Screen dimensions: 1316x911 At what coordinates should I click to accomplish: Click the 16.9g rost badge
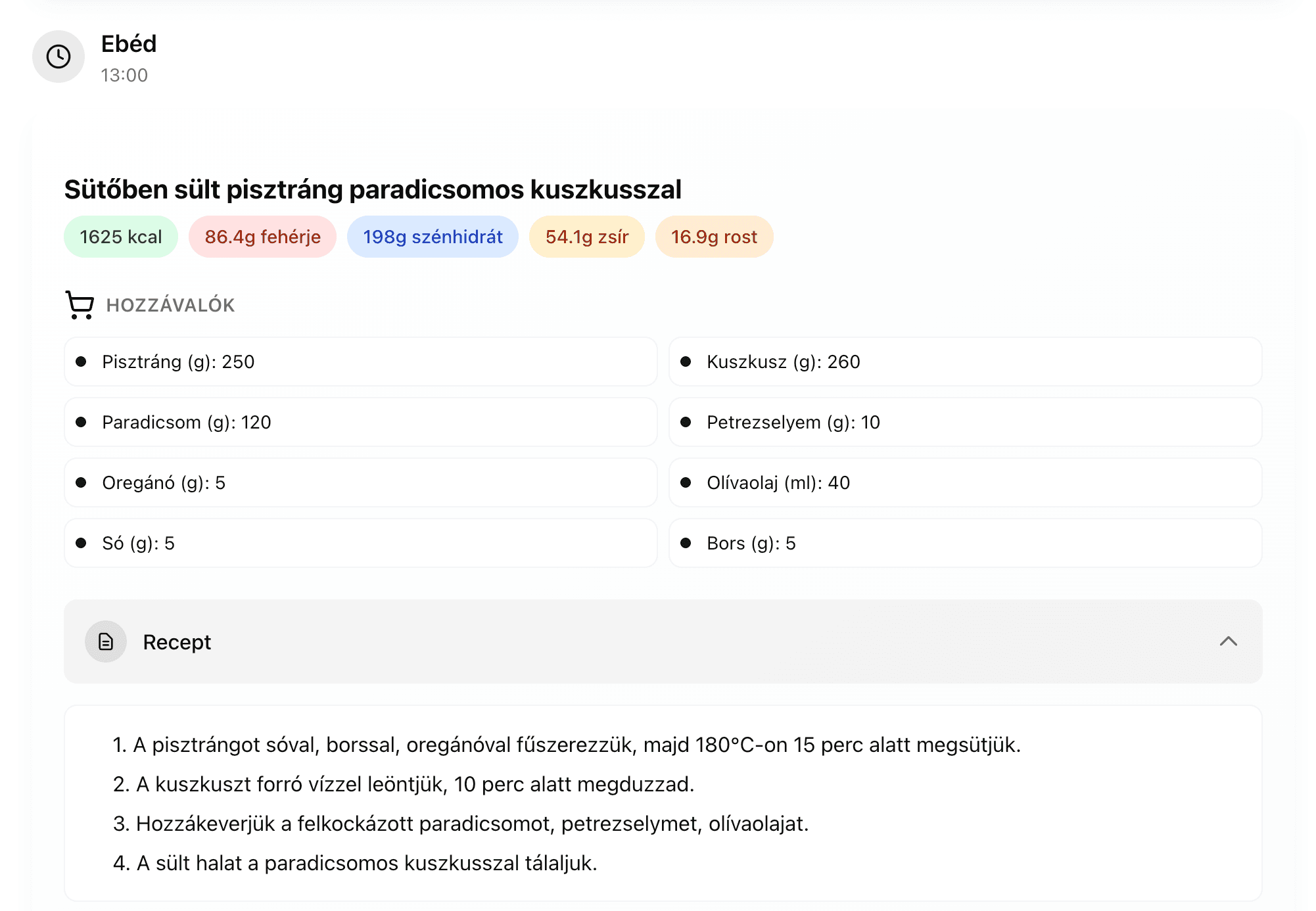point(714,237)
